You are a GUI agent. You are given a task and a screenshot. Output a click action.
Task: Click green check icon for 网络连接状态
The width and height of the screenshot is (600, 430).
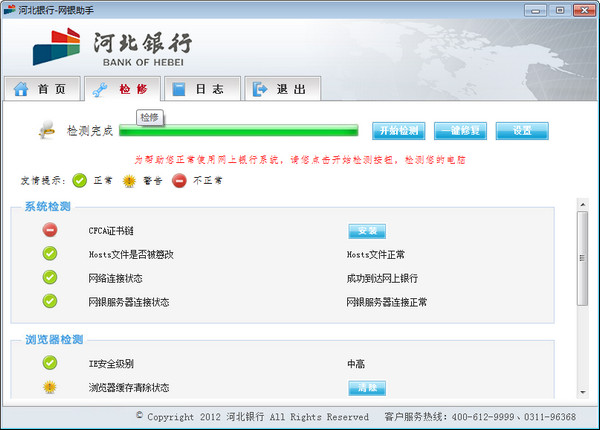(x=50, y=277)
